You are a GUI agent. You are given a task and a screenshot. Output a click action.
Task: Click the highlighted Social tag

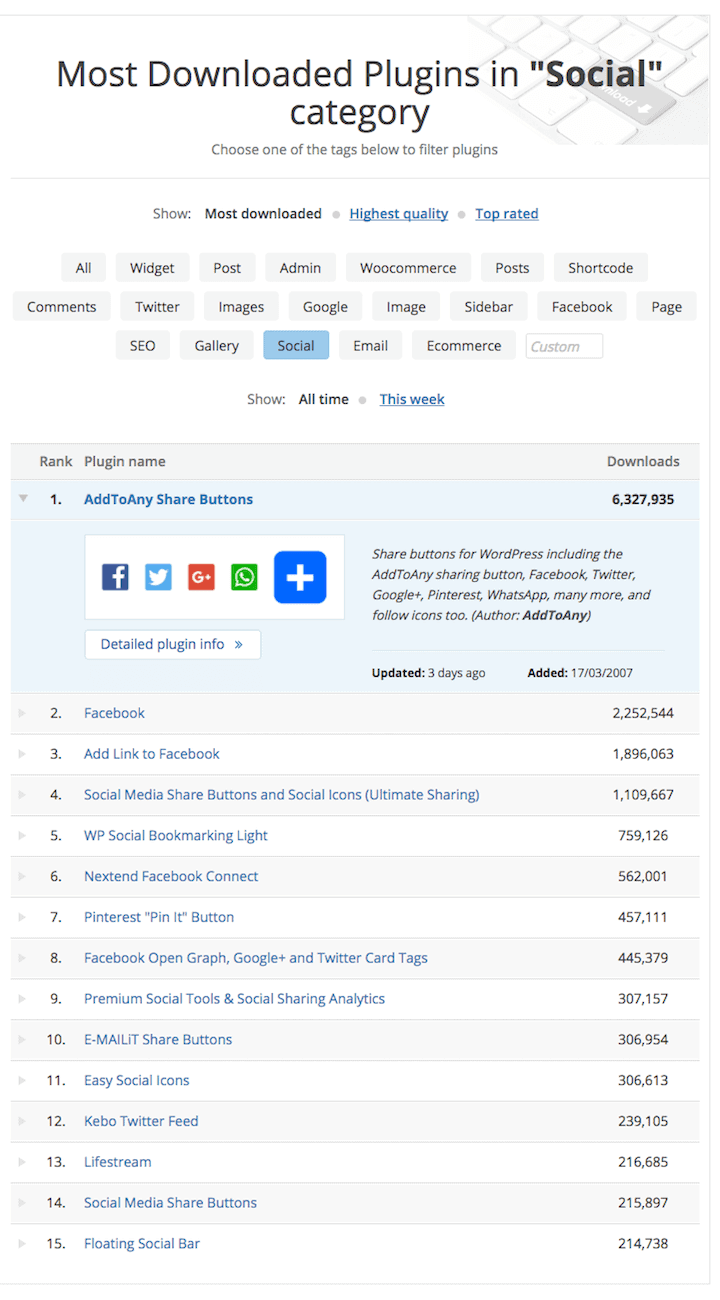pyautogui.click(x=296, y=346)
